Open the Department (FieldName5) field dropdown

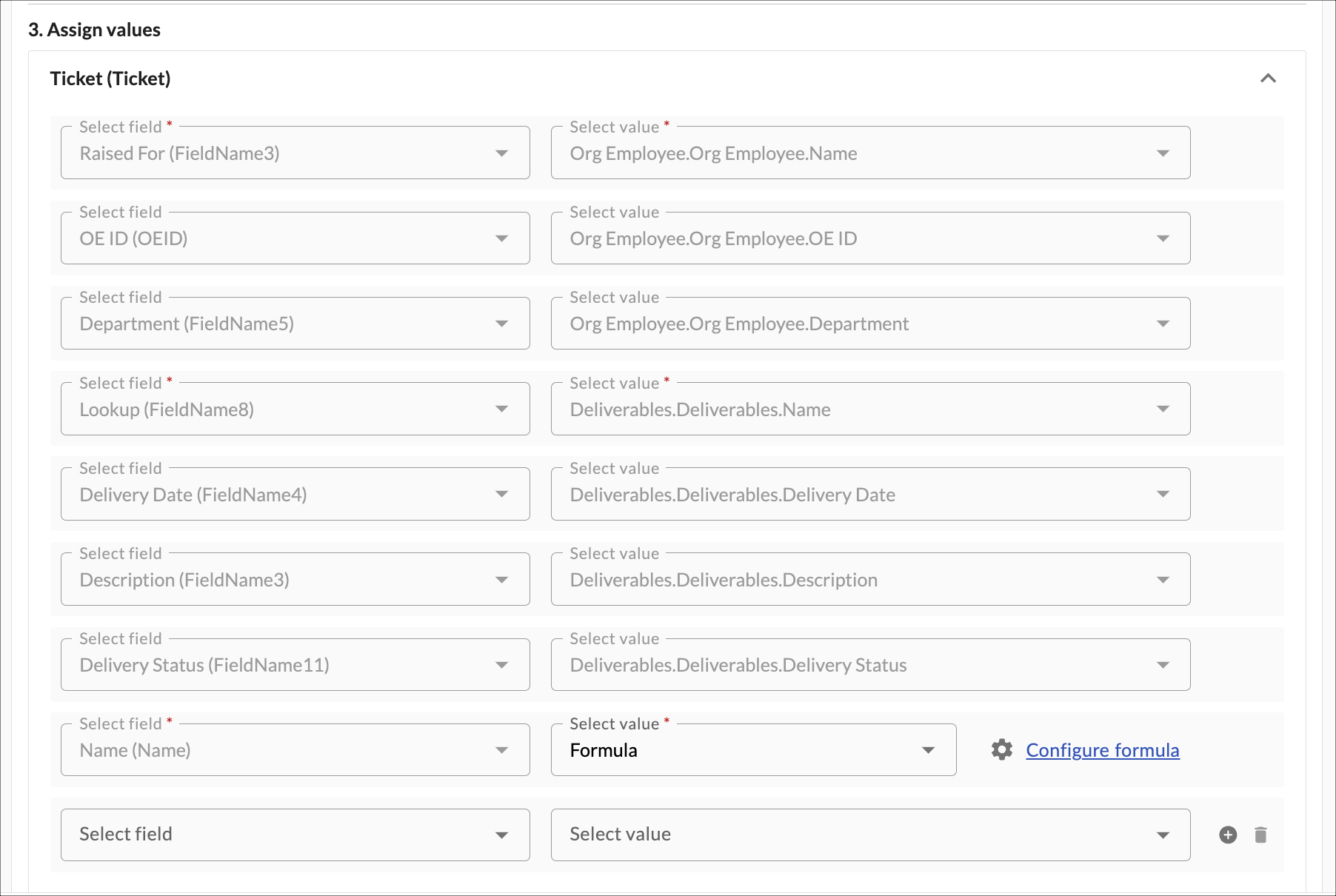coord(295,324)
